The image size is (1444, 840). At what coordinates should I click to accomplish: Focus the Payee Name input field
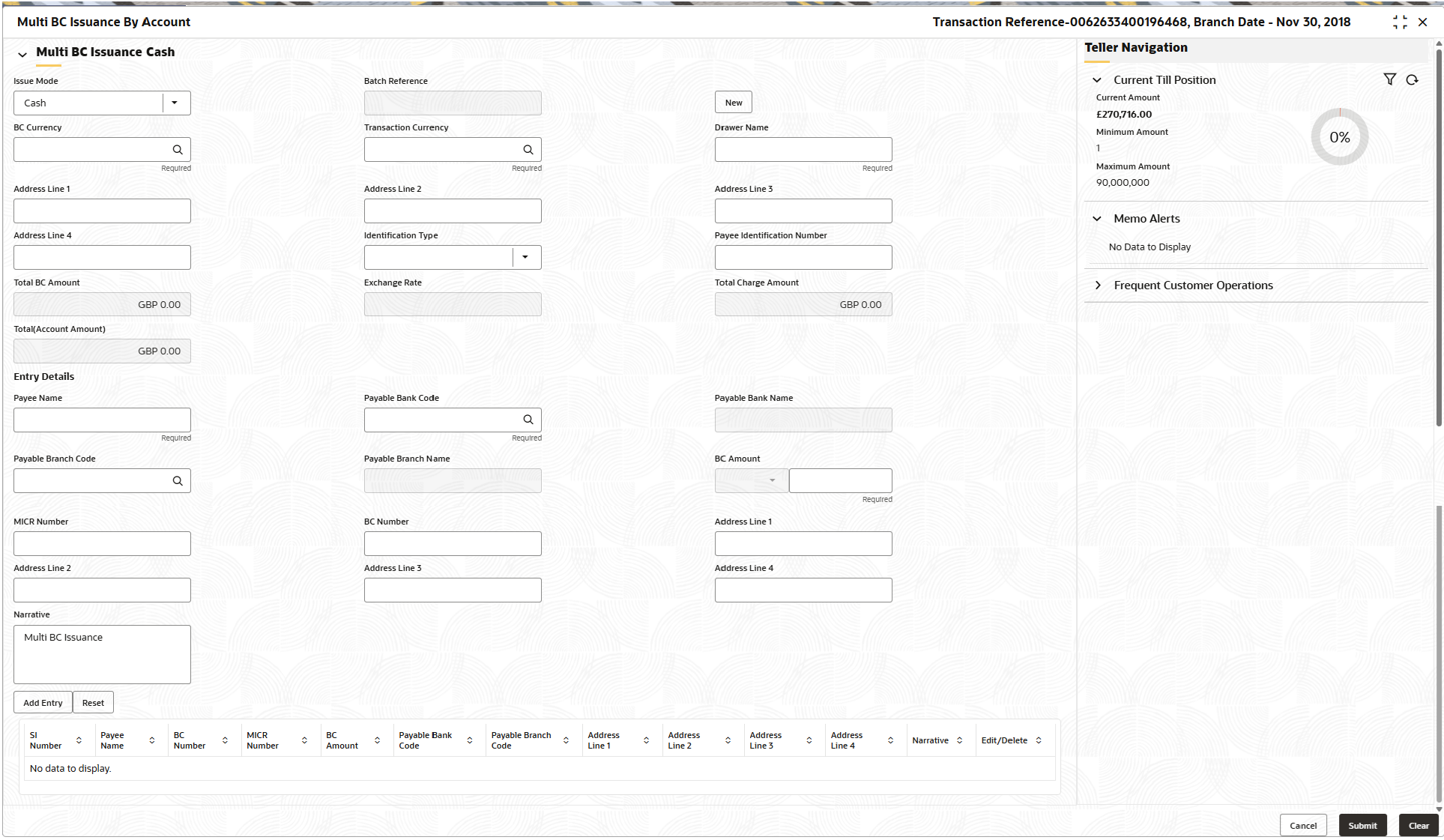[x=102, y=420]
